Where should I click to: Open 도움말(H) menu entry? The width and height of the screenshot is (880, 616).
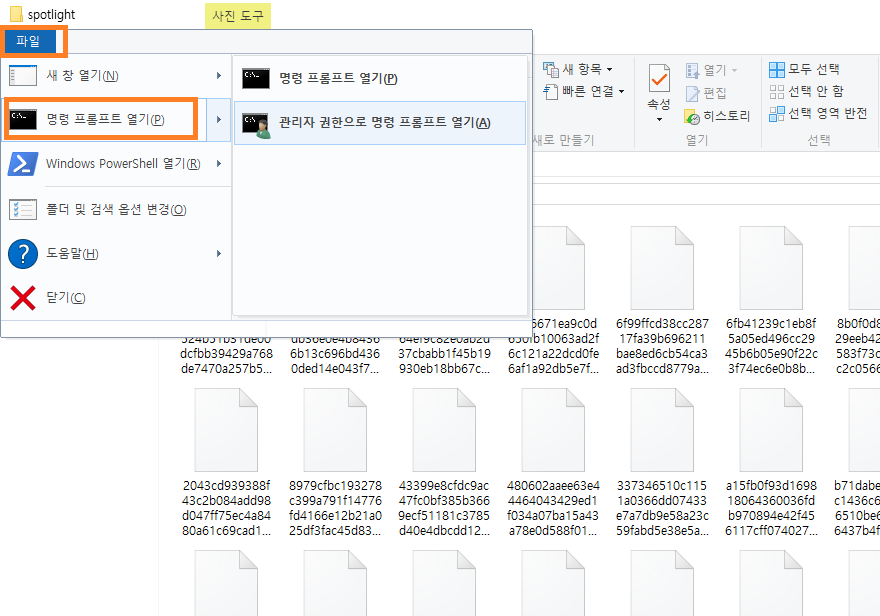116,254
